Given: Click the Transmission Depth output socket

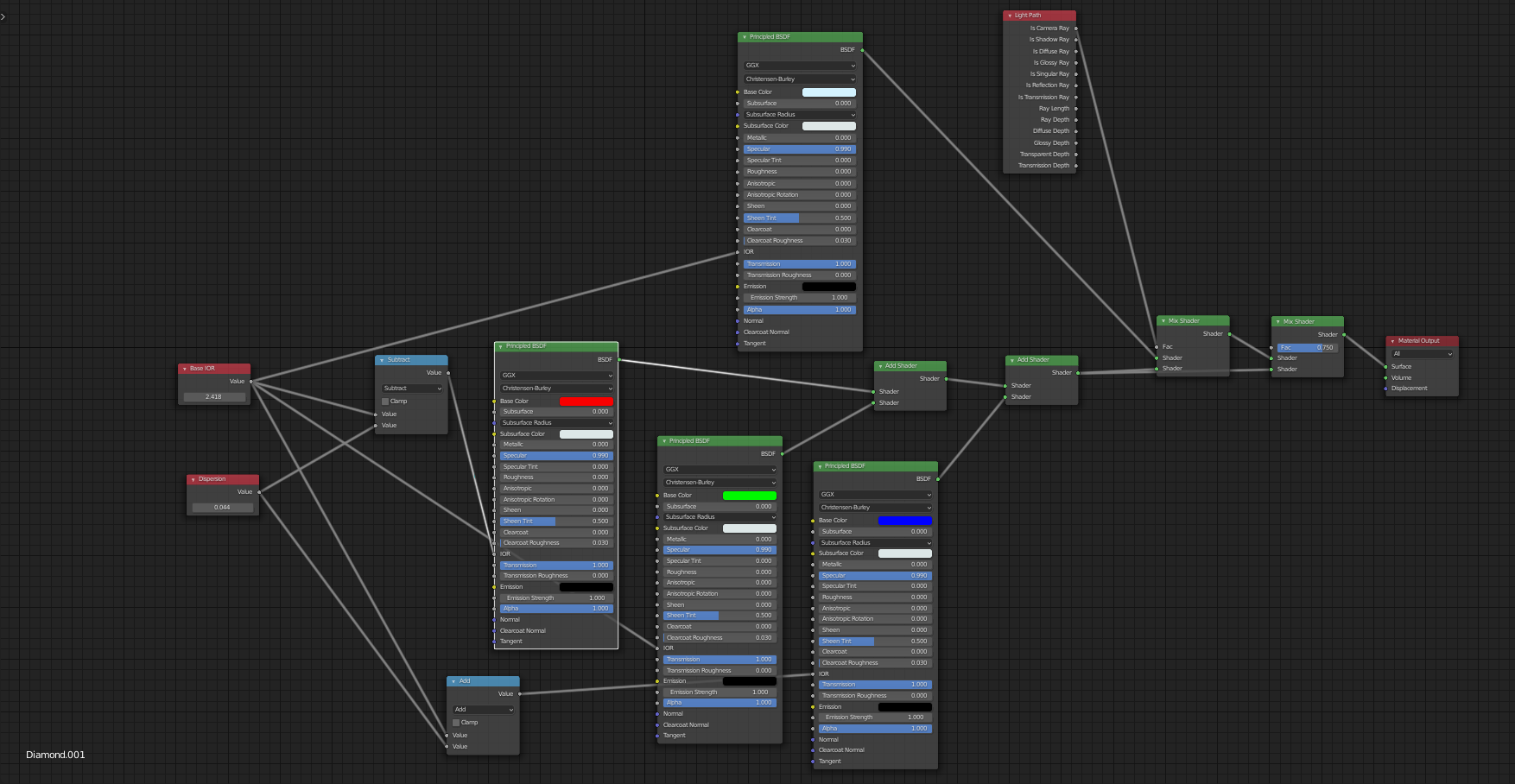Looking at the screenshot, I should coord(1075,166).
